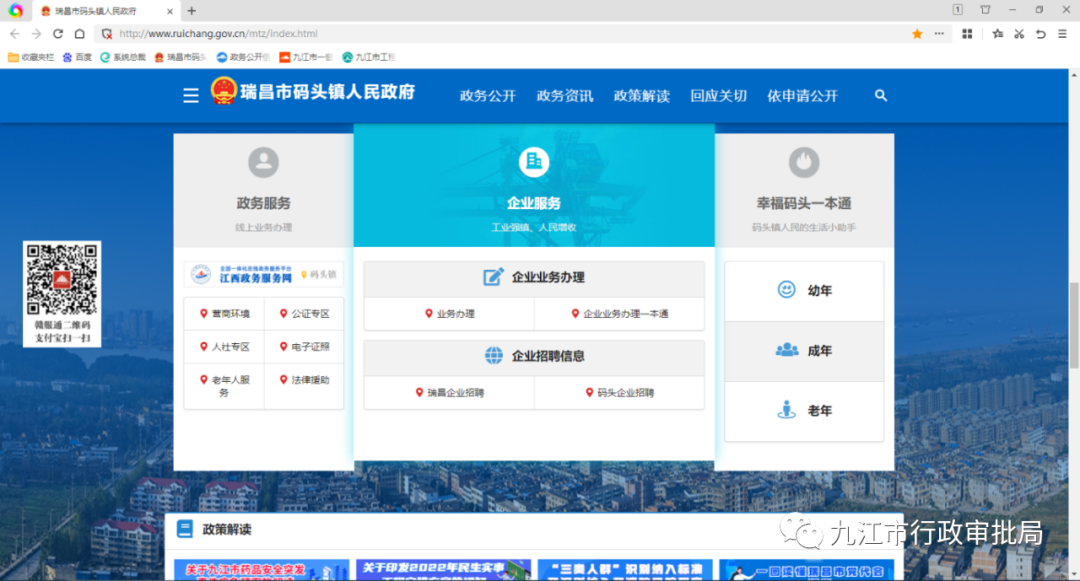Open the 关于九江市药品安全突发 banner
This screenshot has width=1080, height=581.
click(262, 570)
